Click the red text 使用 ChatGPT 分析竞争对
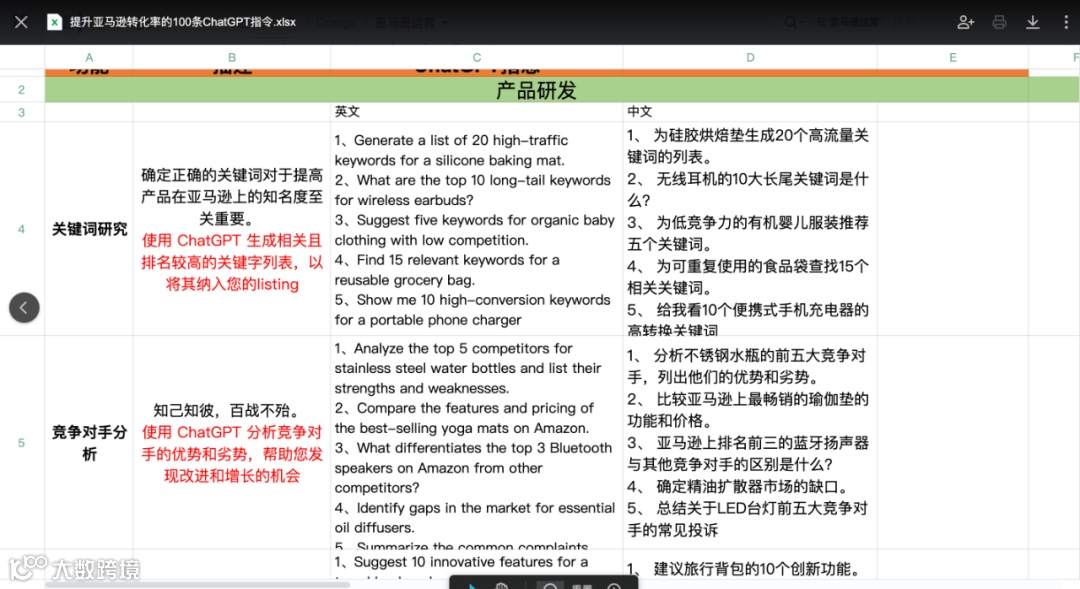The width and height of the screenshot is (1080, 589). click(x=232, y=432)
